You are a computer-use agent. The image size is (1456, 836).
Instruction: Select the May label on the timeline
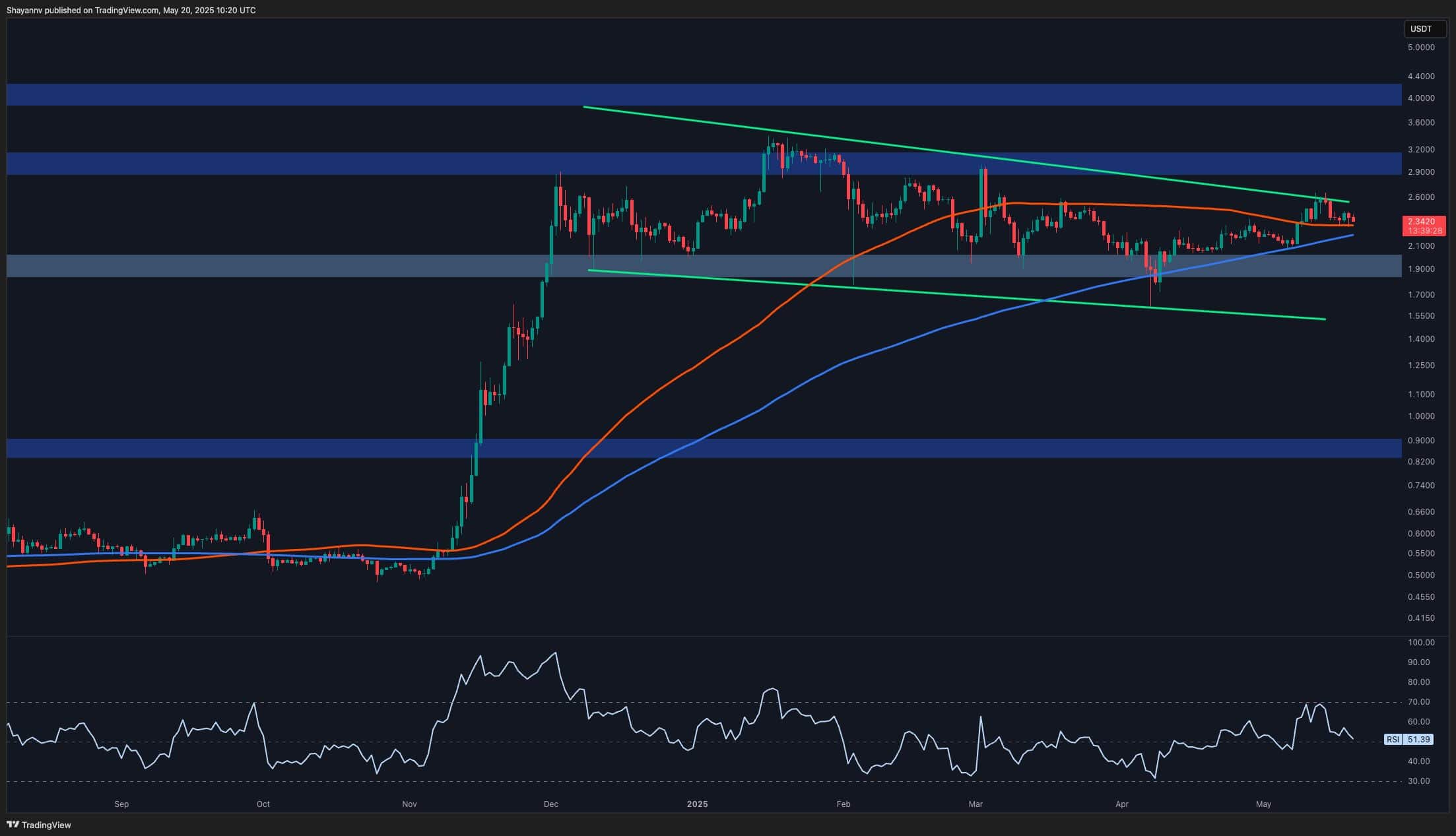click(1265, 804)
